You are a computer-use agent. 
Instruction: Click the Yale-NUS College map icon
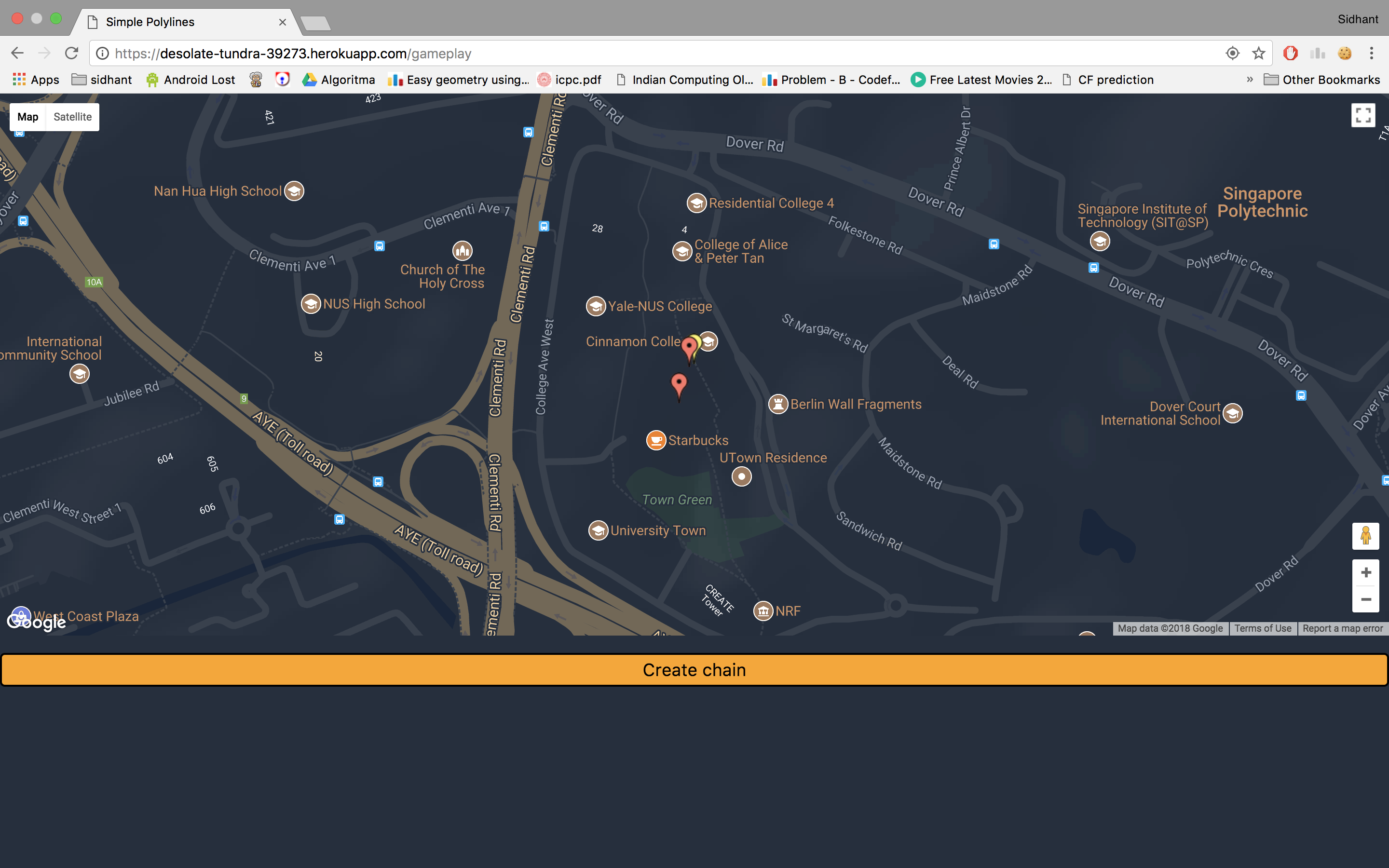(x=596, y=306)
